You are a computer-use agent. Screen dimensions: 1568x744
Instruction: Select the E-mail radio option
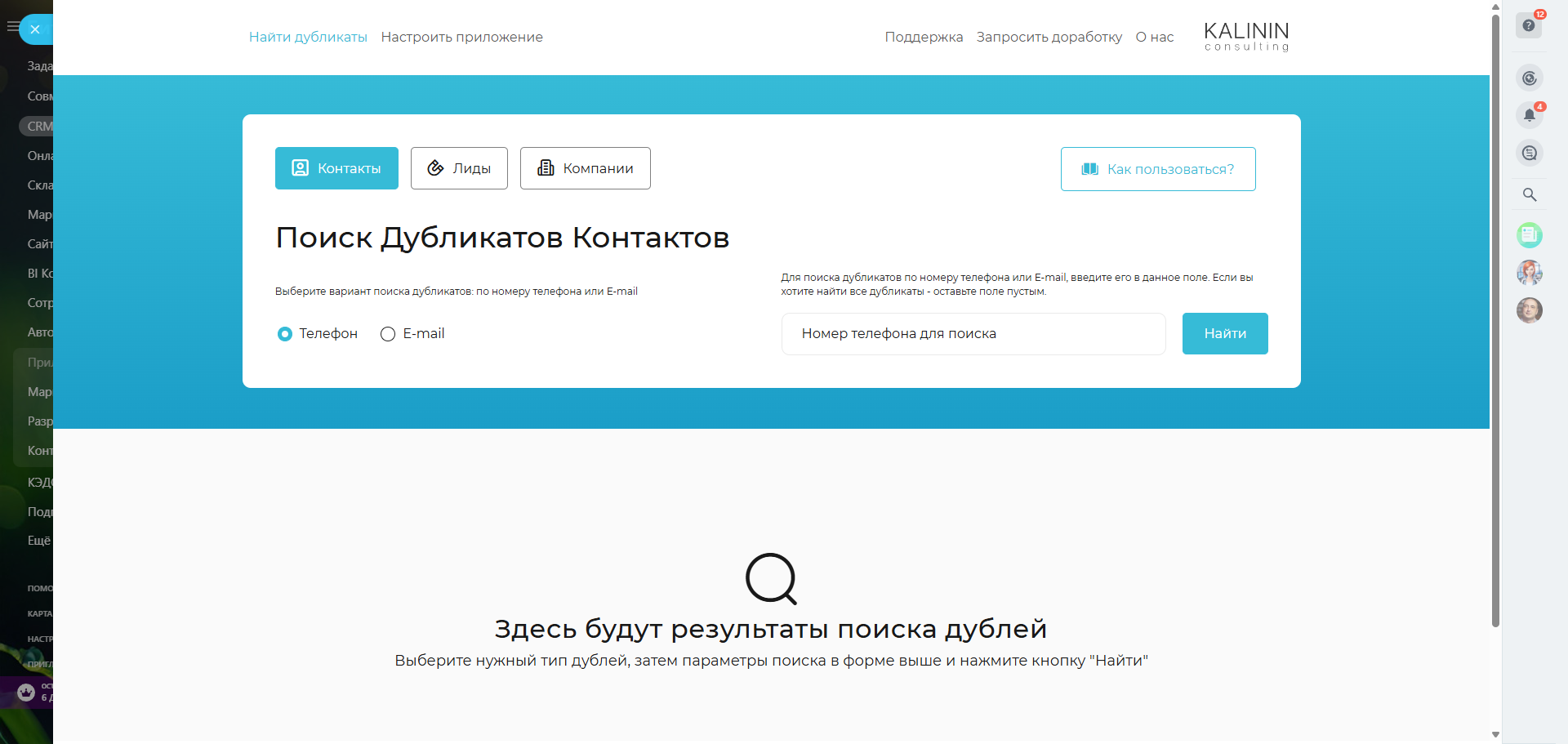pyautogui.click(x=388, y=334)
